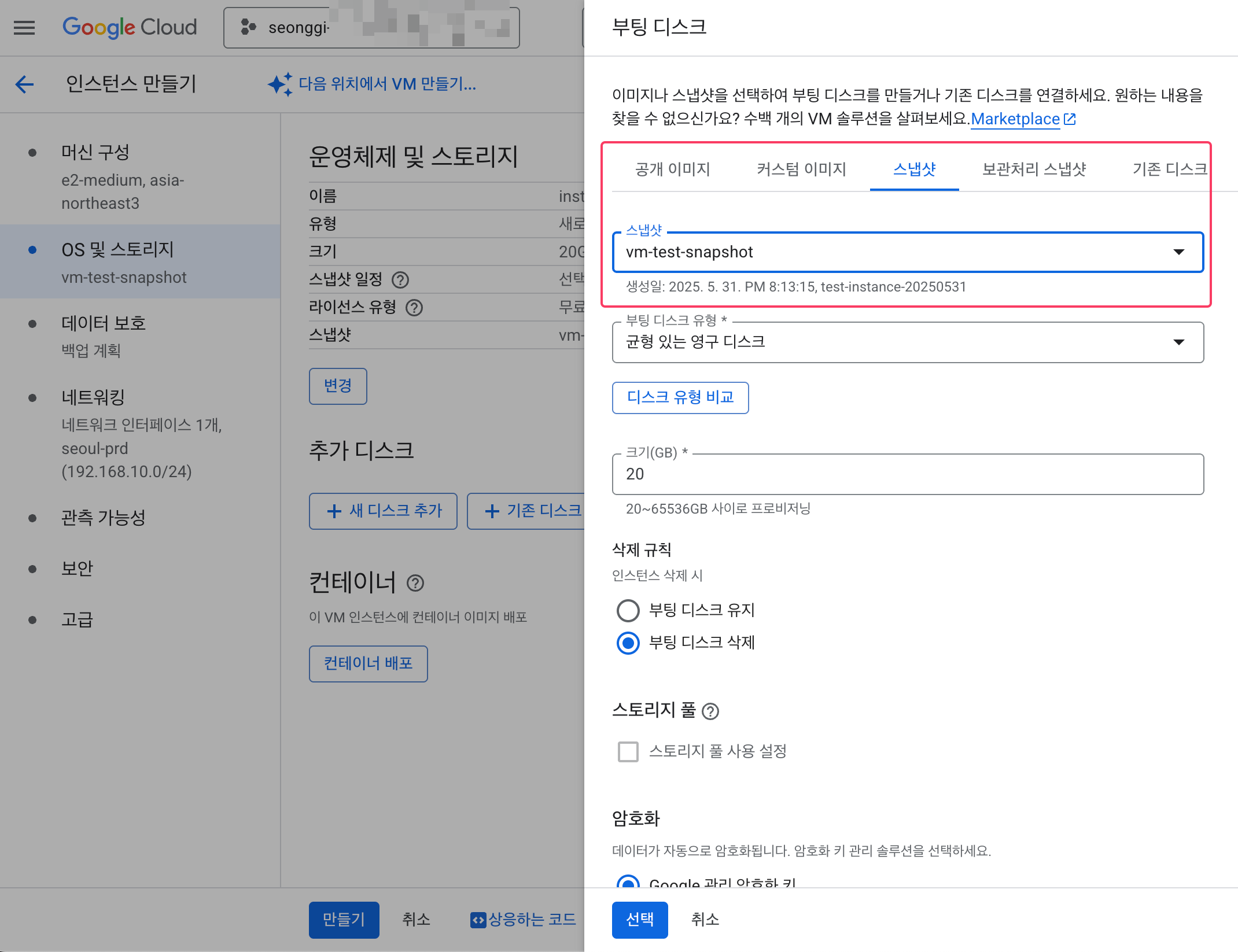Image resolution: width=1238 pixels, height=952 pixels.
Task: Click the 크기(GB) input field
Action: 907,474
